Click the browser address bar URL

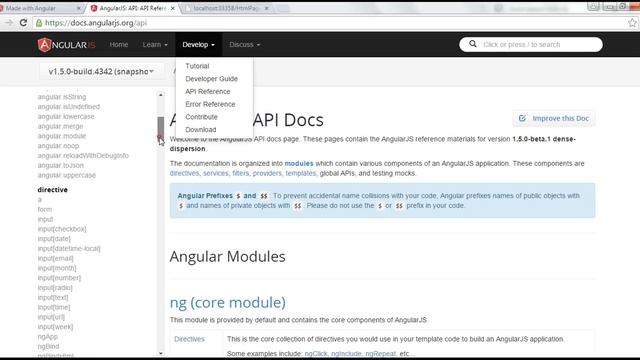96,23
